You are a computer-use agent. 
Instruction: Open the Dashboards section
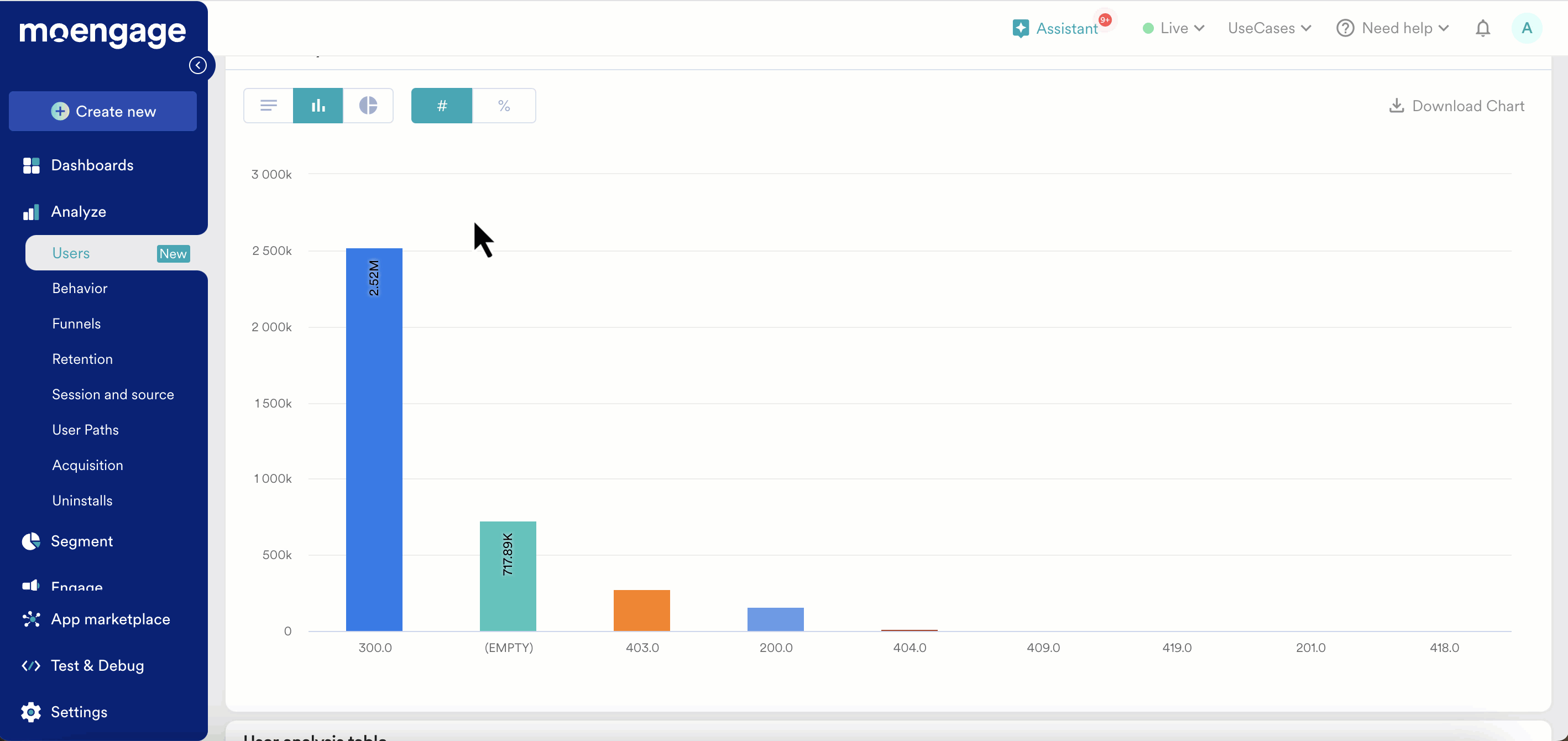[92, 165]
